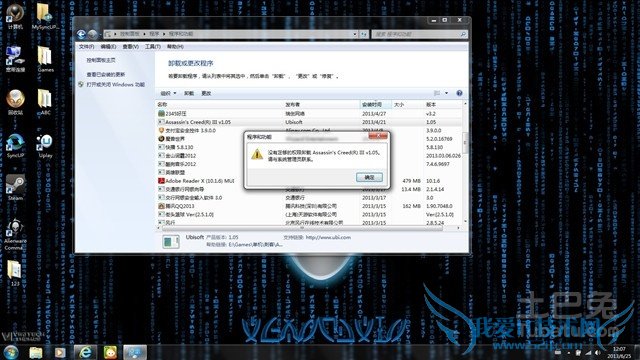Open the Windows Start menu orb
Screen dimensions: 640x360
click(x=11, y=352)
